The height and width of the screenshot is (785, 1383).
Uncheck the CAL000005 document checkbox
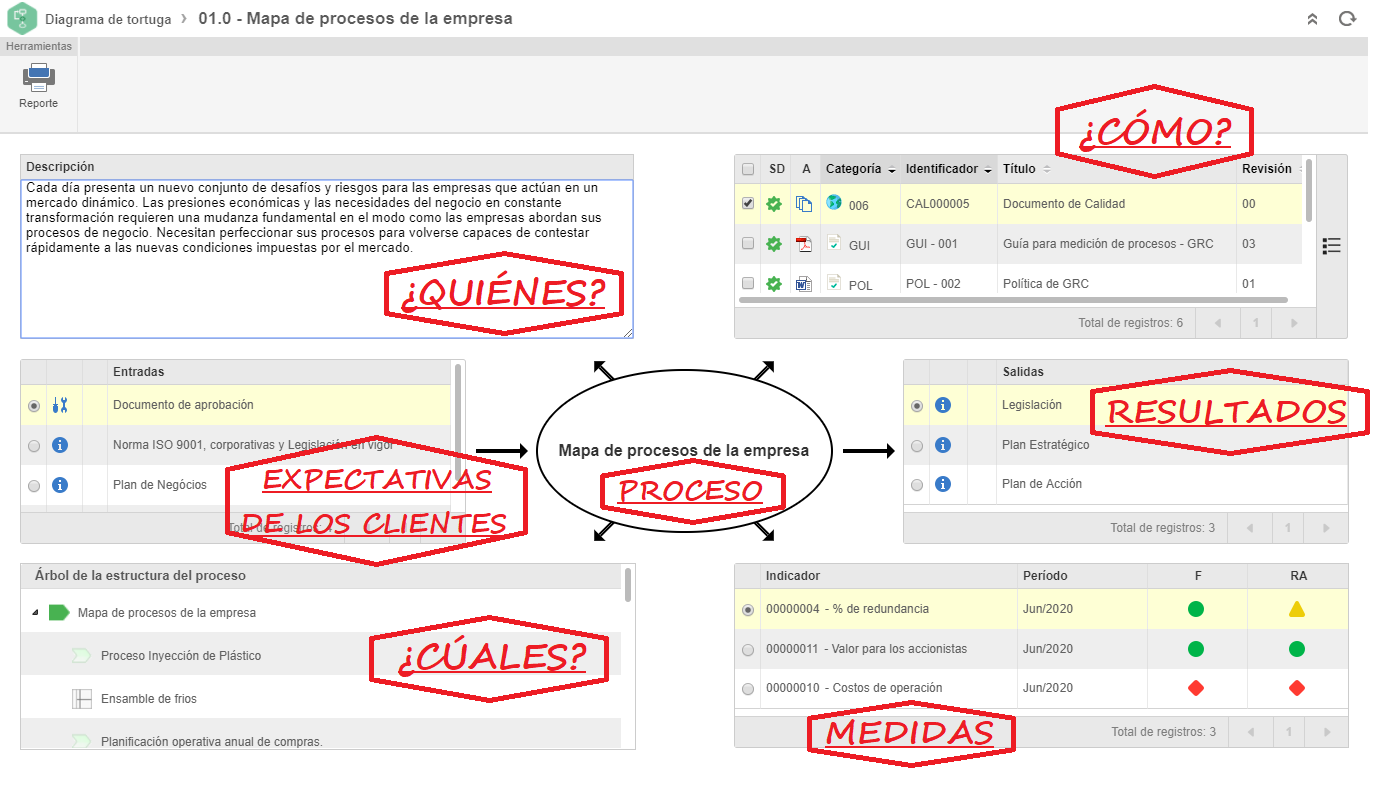(x=748, y=203)
